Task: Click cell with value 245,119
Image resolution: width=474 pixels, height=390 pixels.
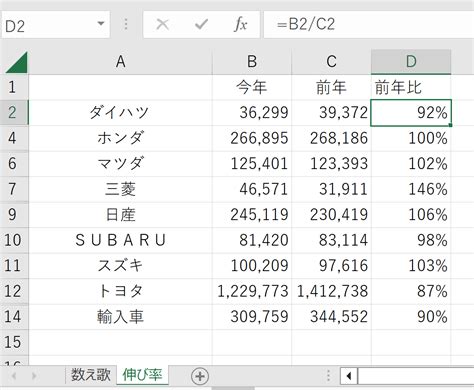Action: point(252,215)
